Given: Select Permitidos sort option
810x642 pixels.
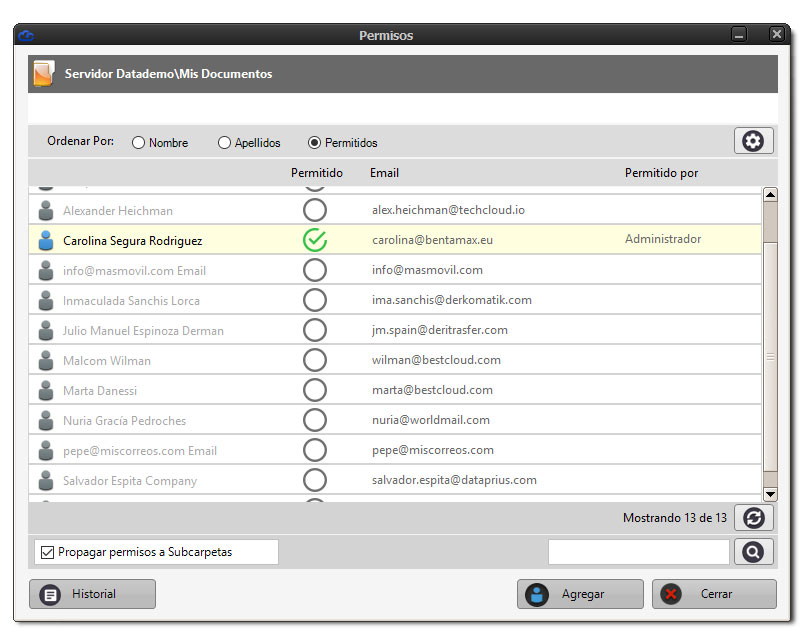Looking at the screenshot, I should 314,143.
